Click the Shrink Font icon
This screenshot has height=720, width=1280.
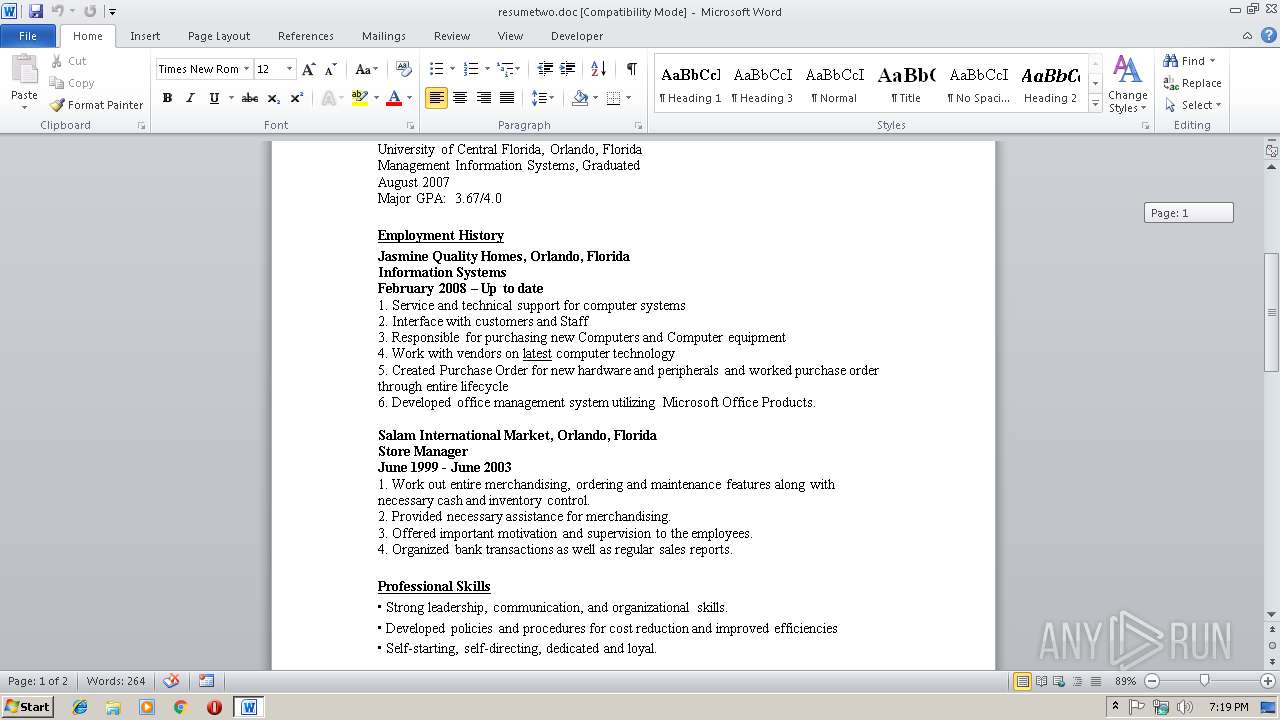coord(330,69)
